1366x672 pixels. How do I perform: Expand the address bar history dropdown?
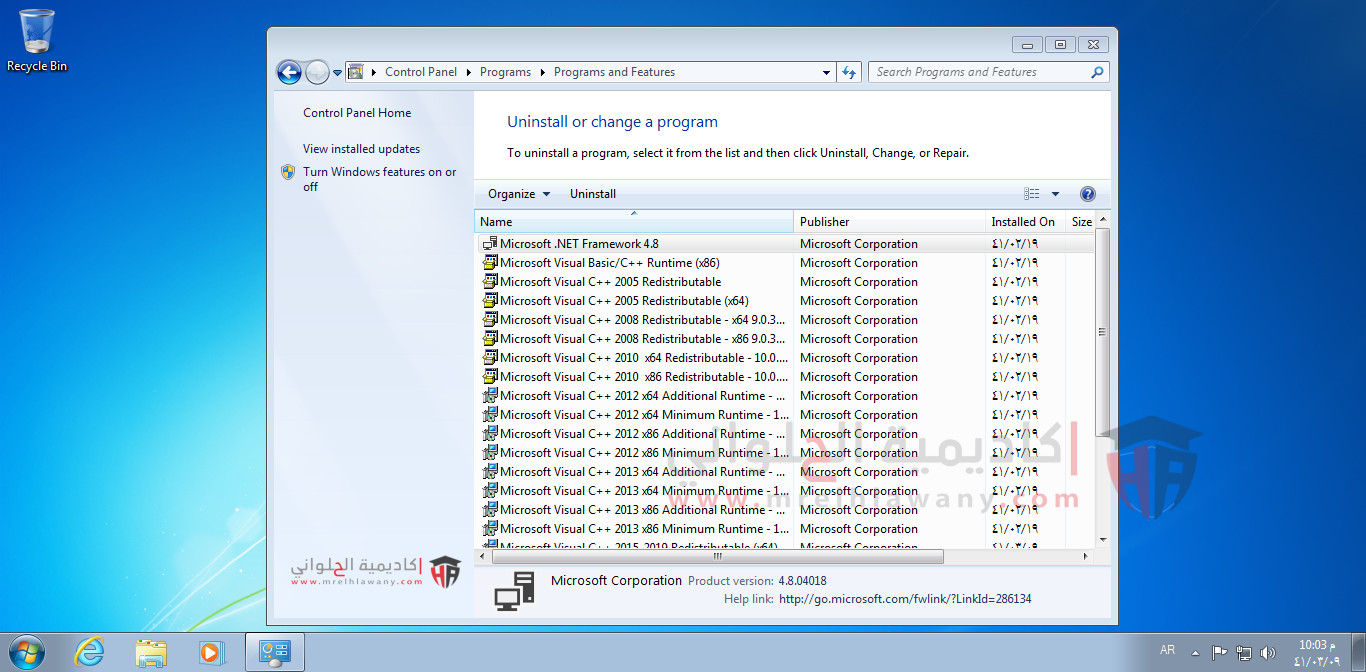(826, 72)
